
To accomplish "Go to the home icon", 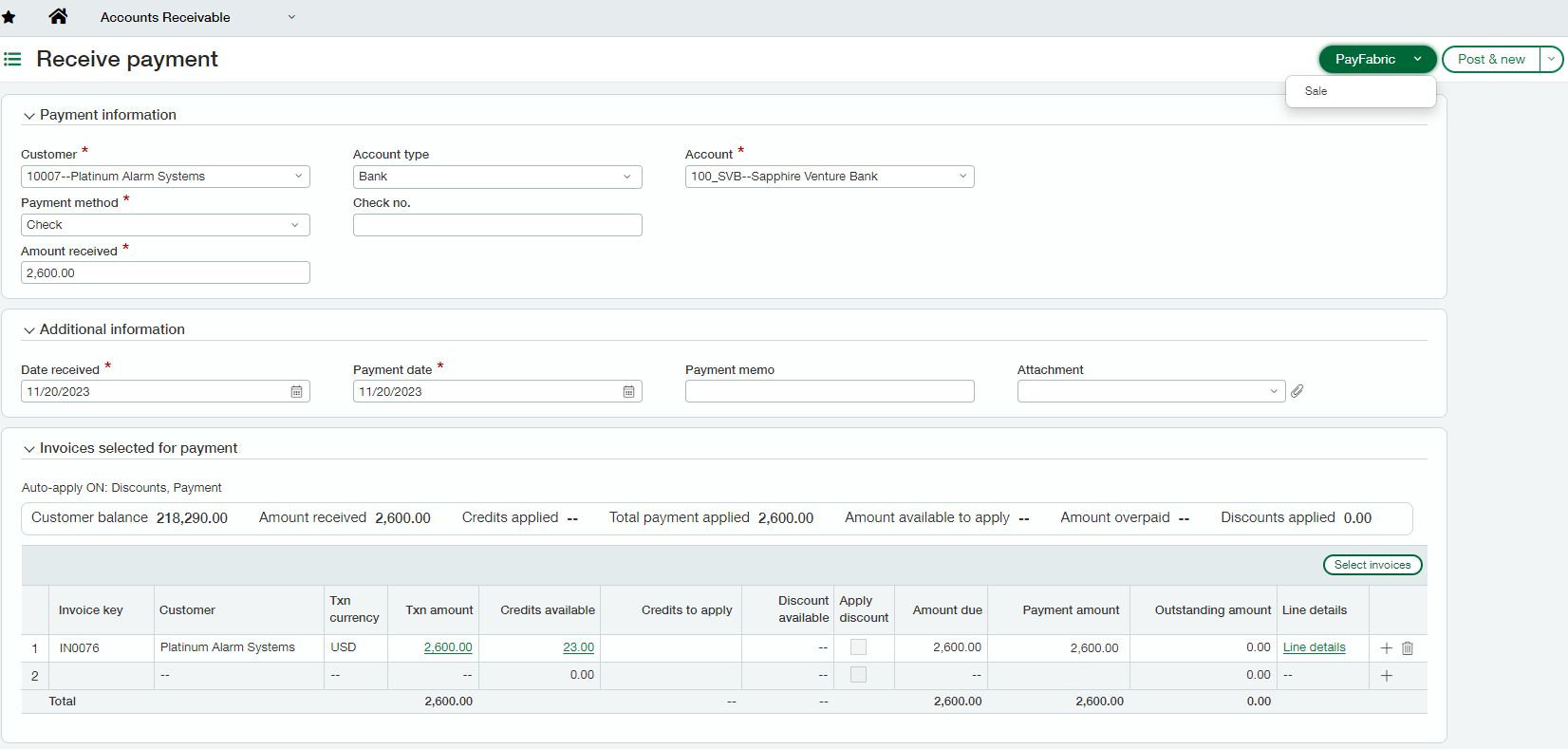I will pyautogui.click(x=58, y=16).
